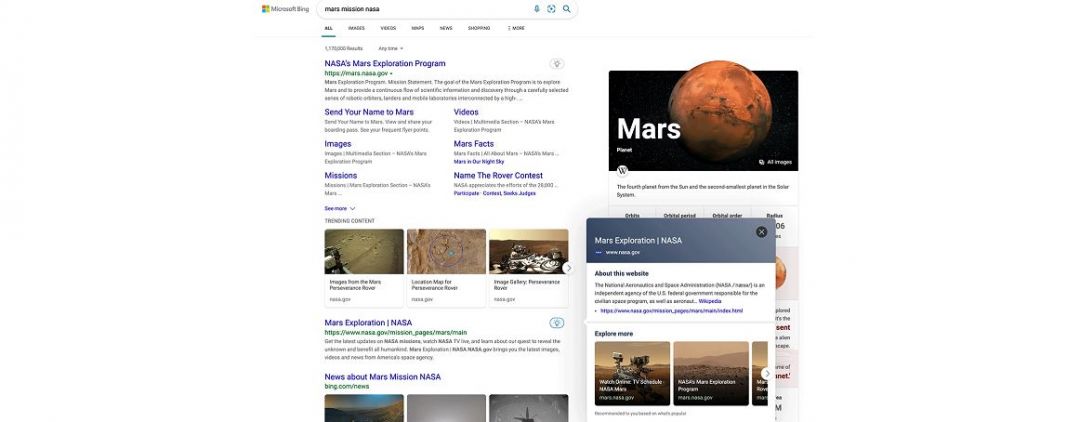Open All images on Mars card
This screenshot has height=422, width=1080.
(776, 162)
